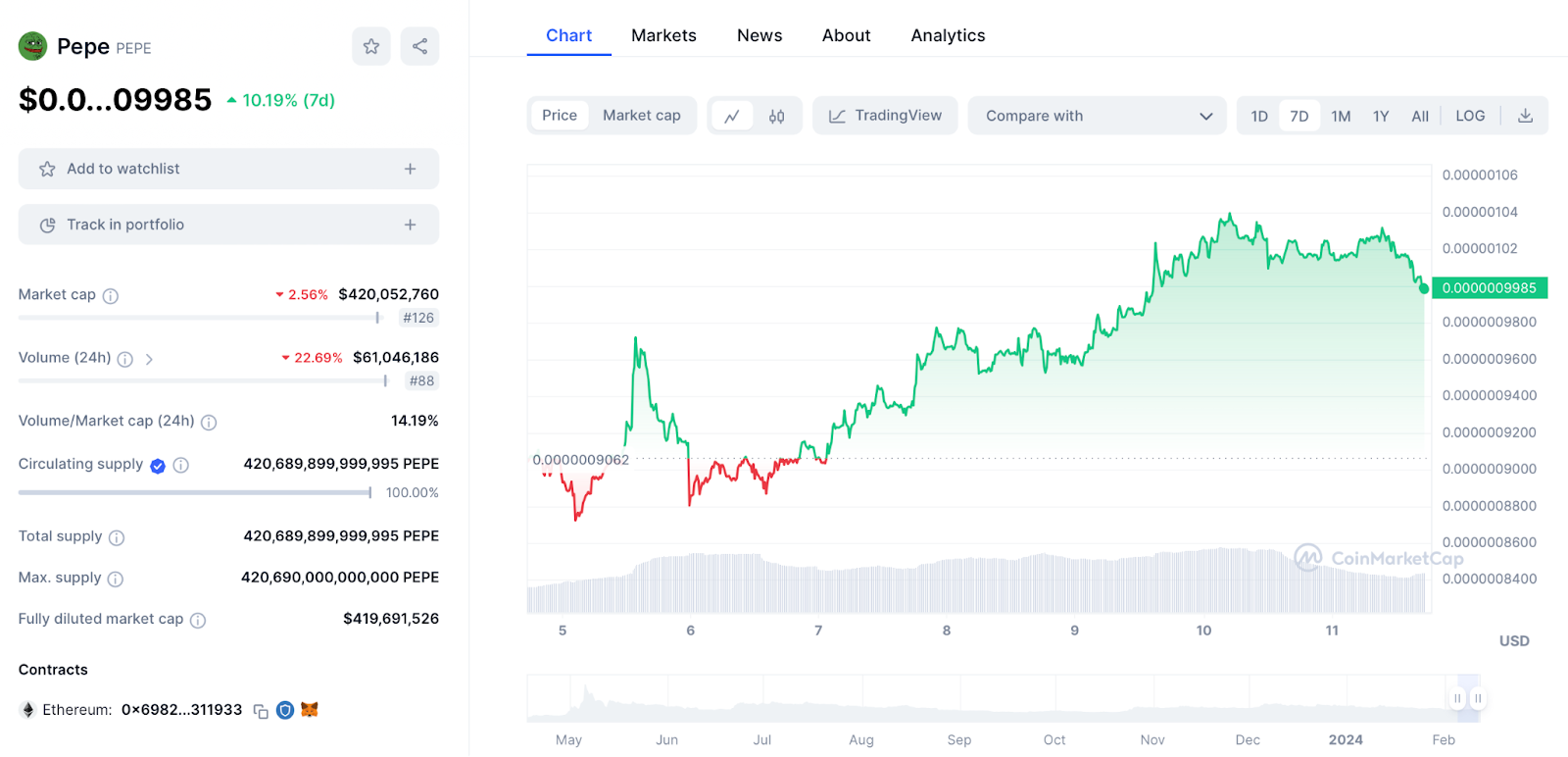
Task: Set chart range to 1Y
Action: click(x=1381, y=116)
